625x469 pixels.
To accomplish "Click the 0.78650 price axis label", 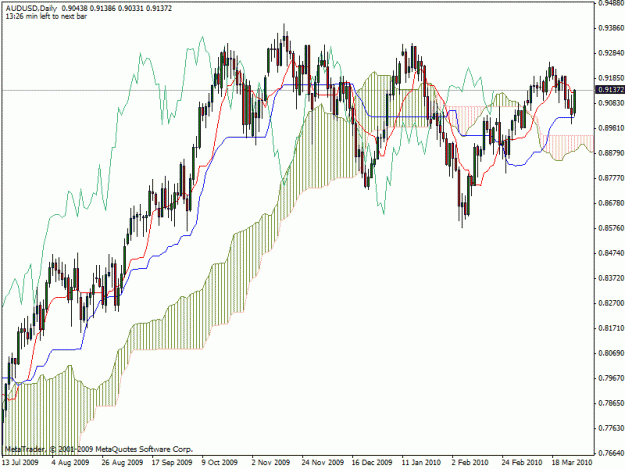I will coord(610,403).
